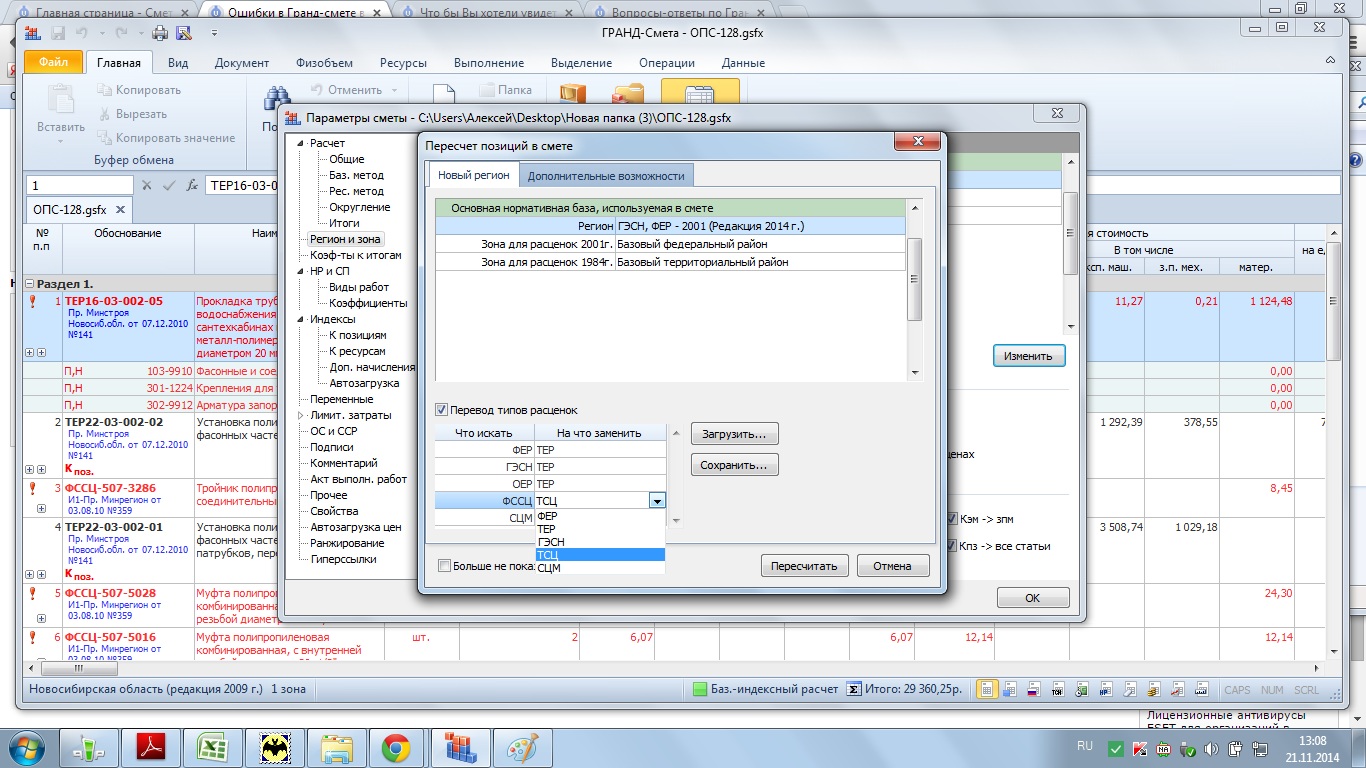
Task: Select Регион и зона in parameters tree
Action: [x=345, y=240]
